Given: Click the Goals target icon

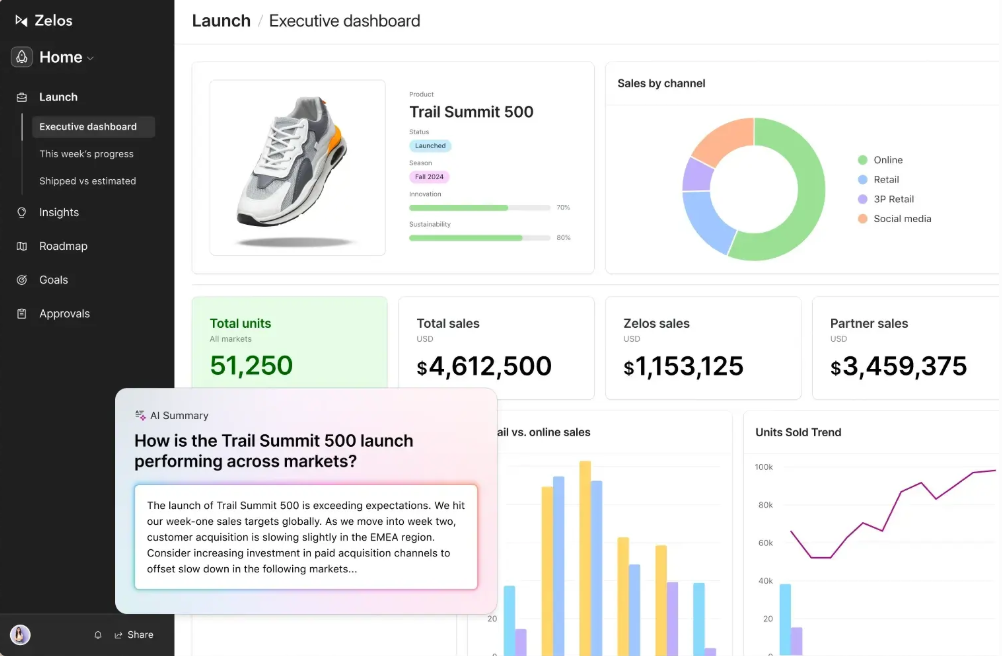Looking at the screenshot, I should click(x=22, y=280).
